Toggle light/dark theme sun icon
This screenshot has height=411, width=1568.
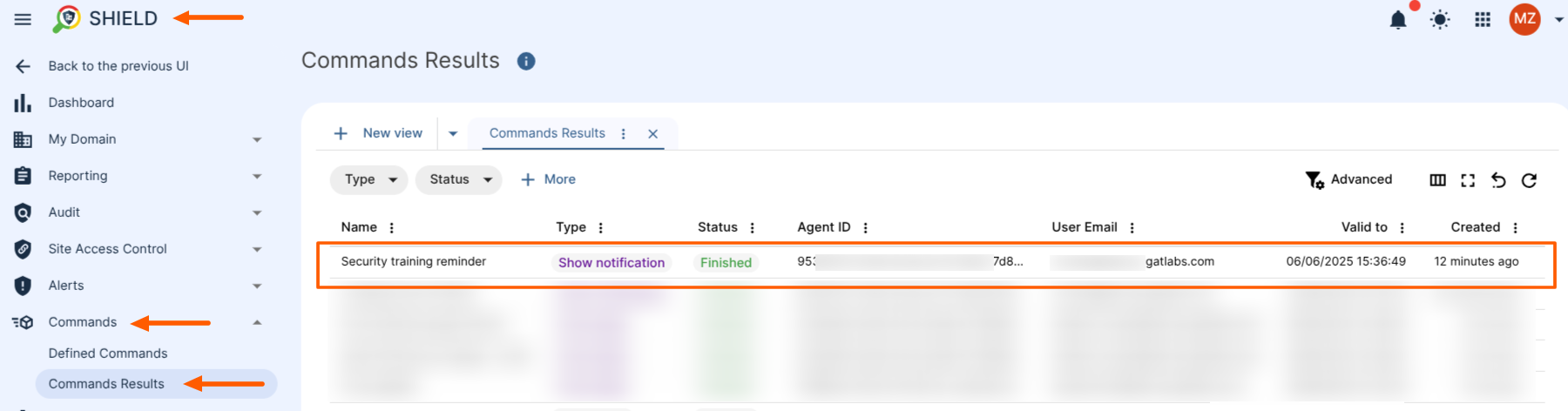tap(1440, 19)
